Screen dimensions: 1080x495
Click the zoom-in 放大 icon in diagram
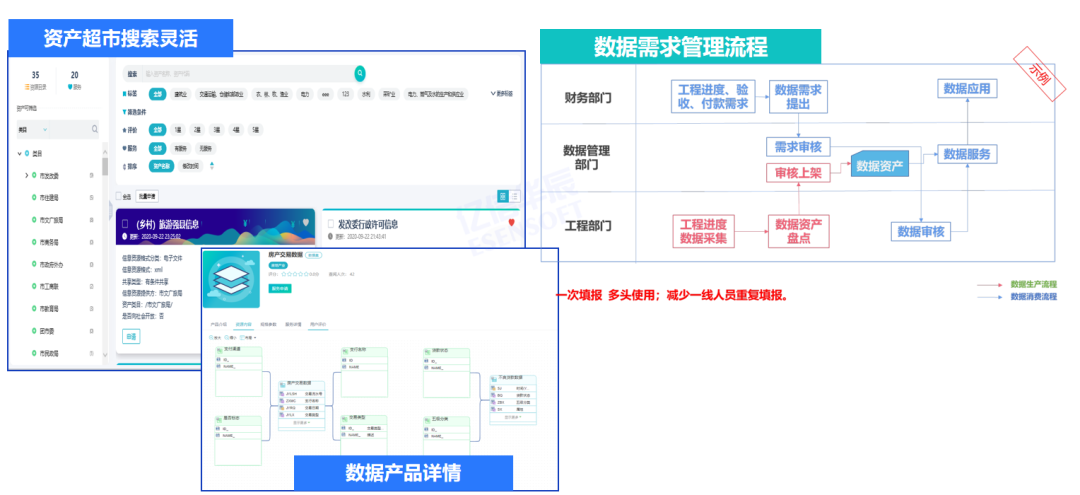pyautogui.click(x=211, y=338)
